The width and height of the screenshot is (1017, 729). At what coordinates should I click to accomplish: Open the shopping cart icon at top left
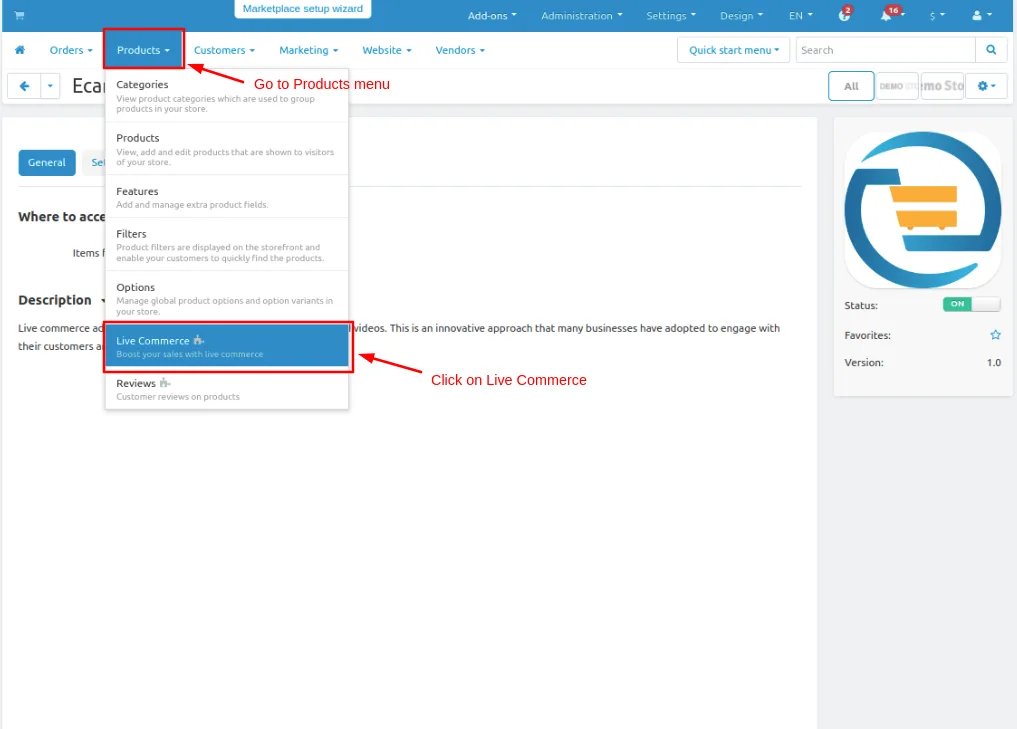tap(19, 15)
